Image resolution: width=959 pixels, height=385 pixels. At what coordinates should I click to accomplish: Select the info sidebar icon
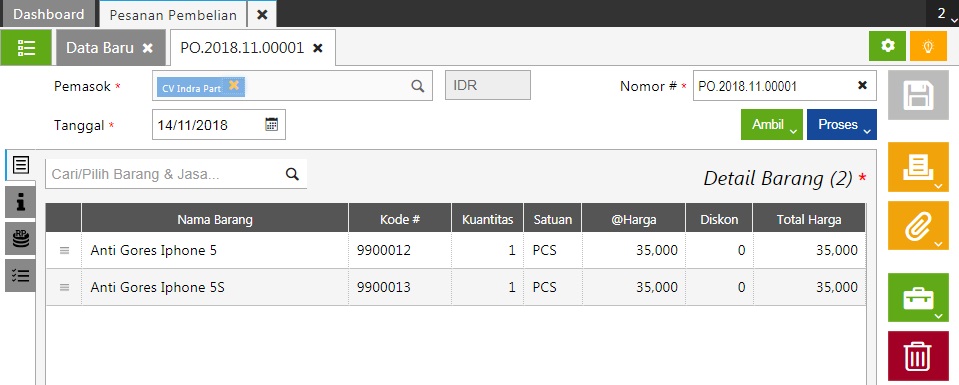coord(20,203)
